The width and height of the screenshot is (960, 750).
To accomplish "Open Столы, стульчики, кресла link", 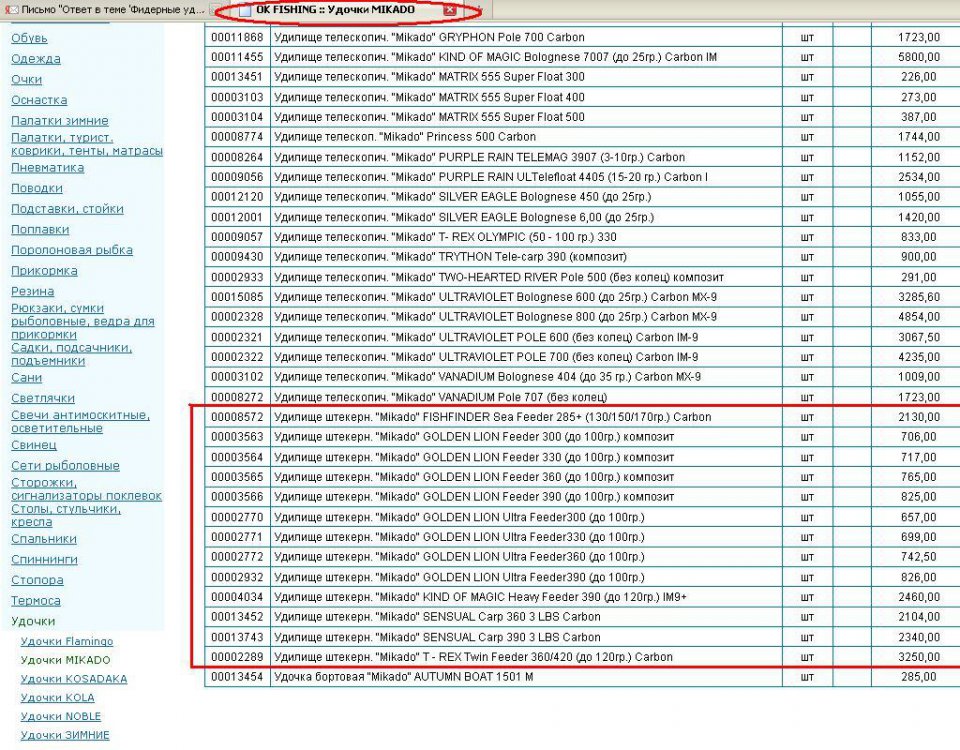I will [x=66, y=516].
